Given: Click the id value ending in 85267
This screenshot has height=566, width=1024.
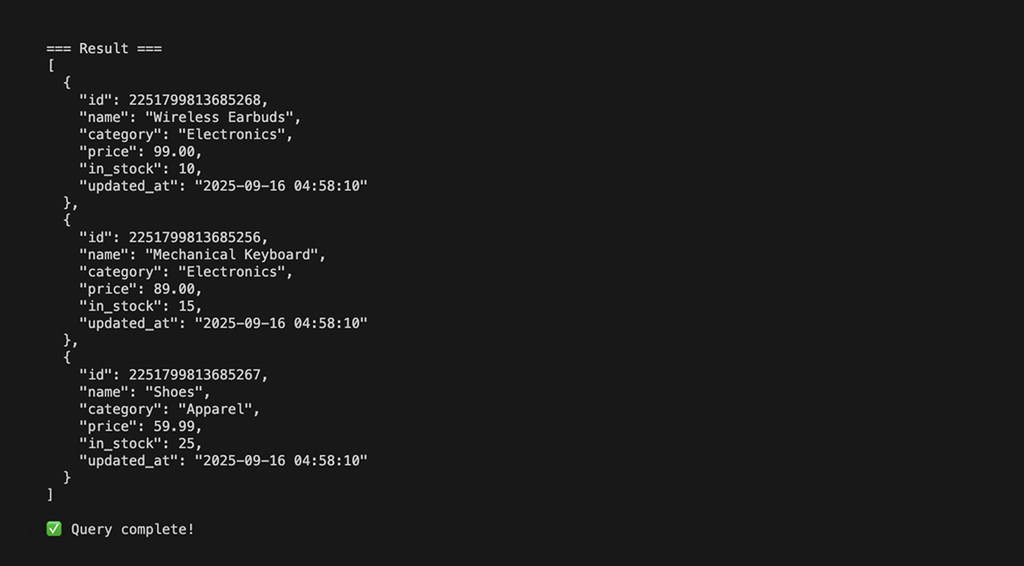Looking at the screenshot, I should pos(198,375).
